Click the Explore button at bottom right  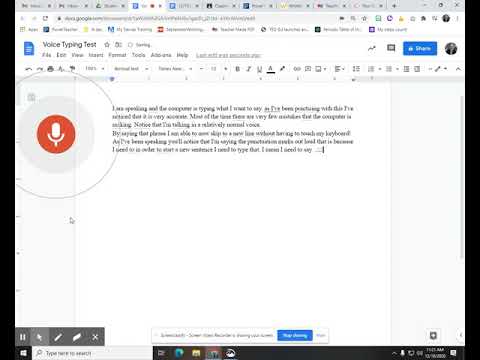(x=433, y=335)
